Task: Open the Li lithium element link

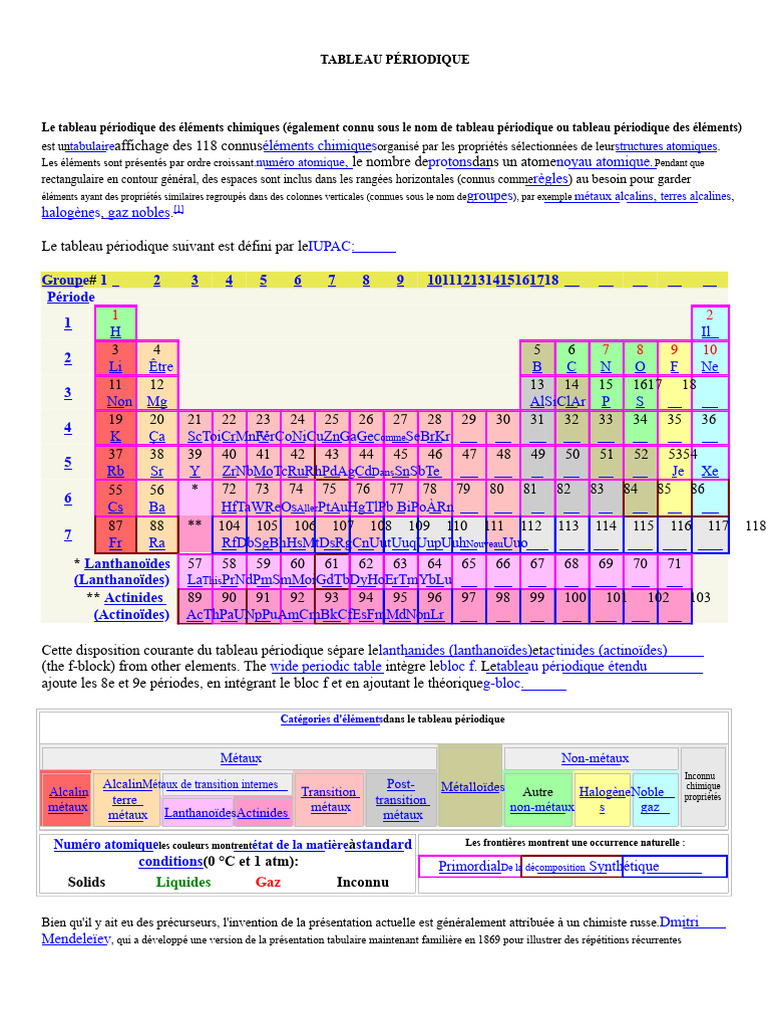Action: tap(116, 366)
